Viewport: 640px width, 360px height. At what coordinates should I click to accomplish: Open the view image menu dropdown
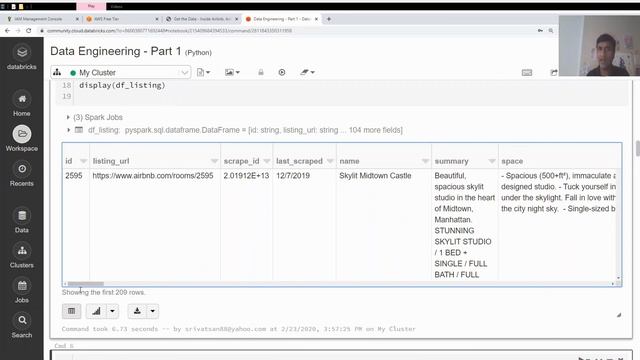[x=232, y=72]
